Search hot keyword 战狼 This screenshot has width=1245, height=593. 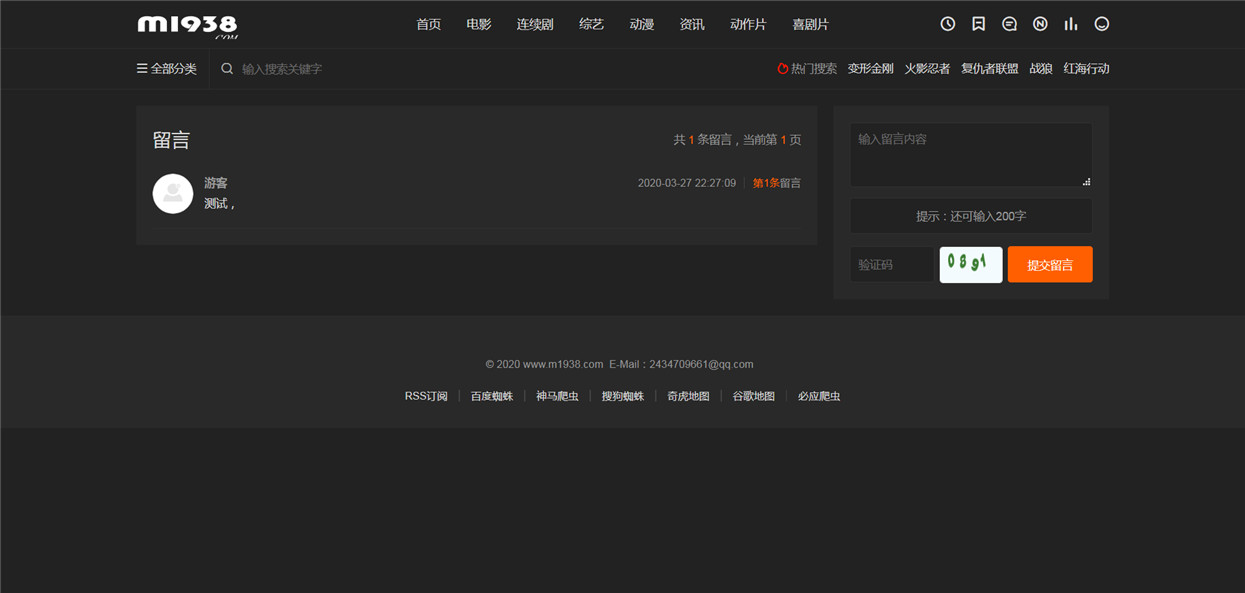coord(1041,69)
